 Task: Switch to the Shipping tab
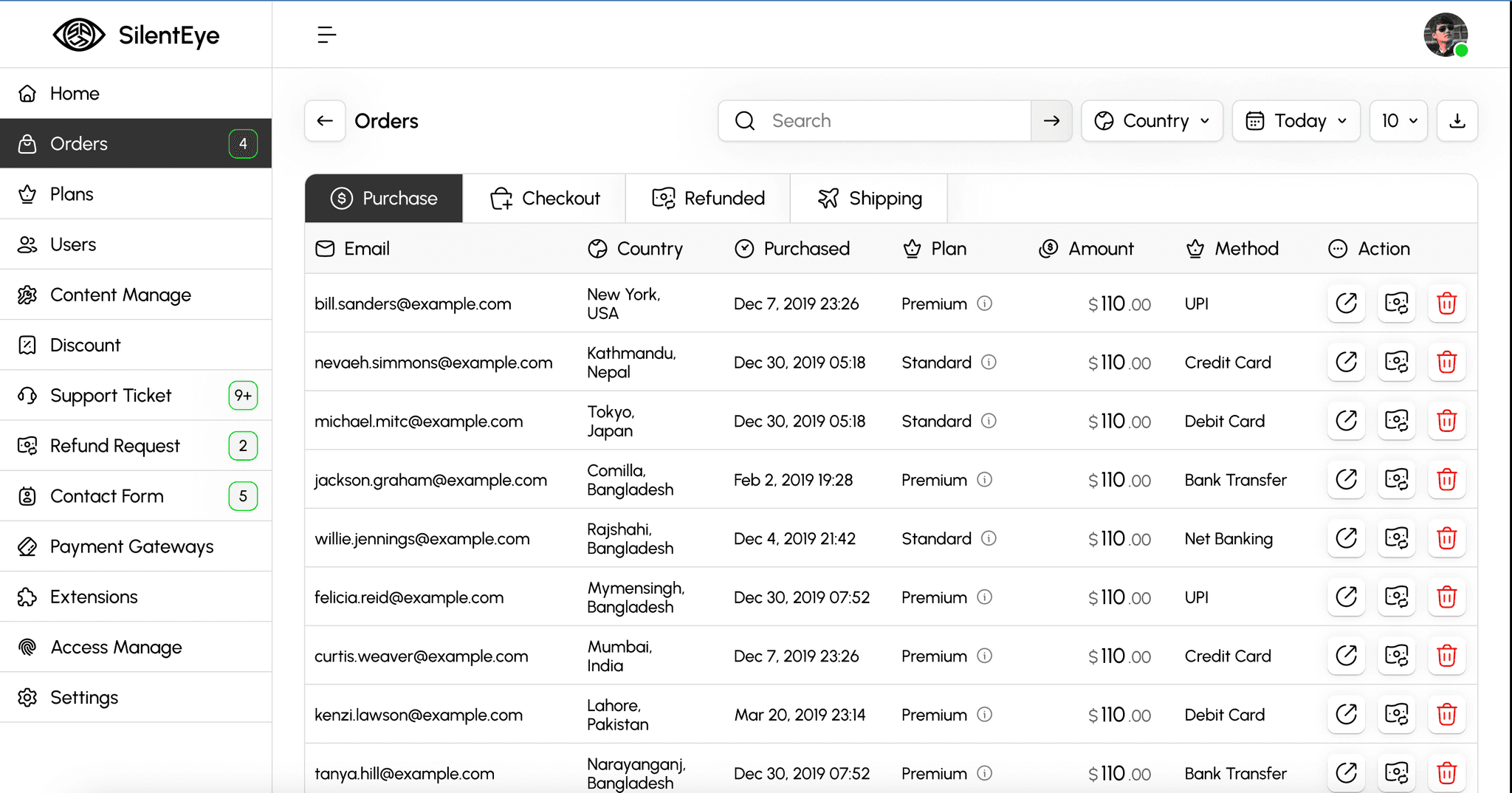(869, 198)
